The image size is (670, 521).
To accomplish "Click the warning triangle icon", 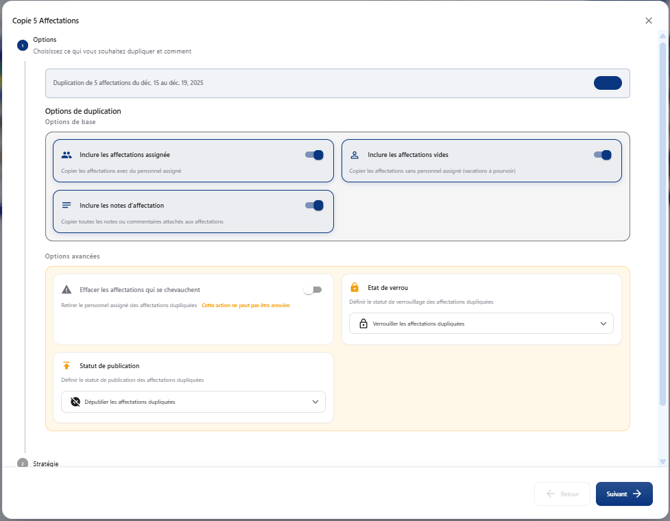I will pyautogui.click(x=67, y=289).
